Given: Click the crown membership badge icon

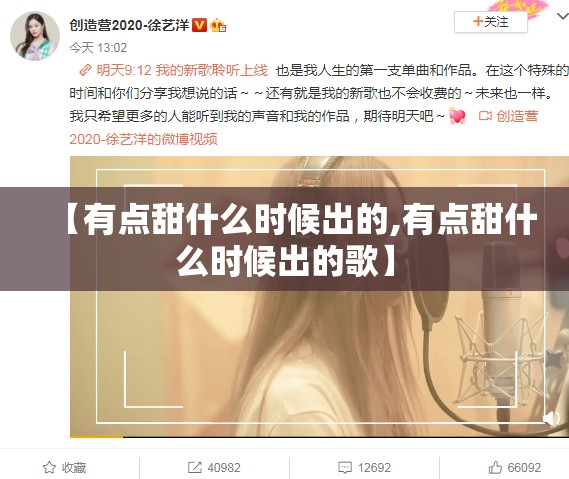Looking at the screenshot, I should [218, 25].
